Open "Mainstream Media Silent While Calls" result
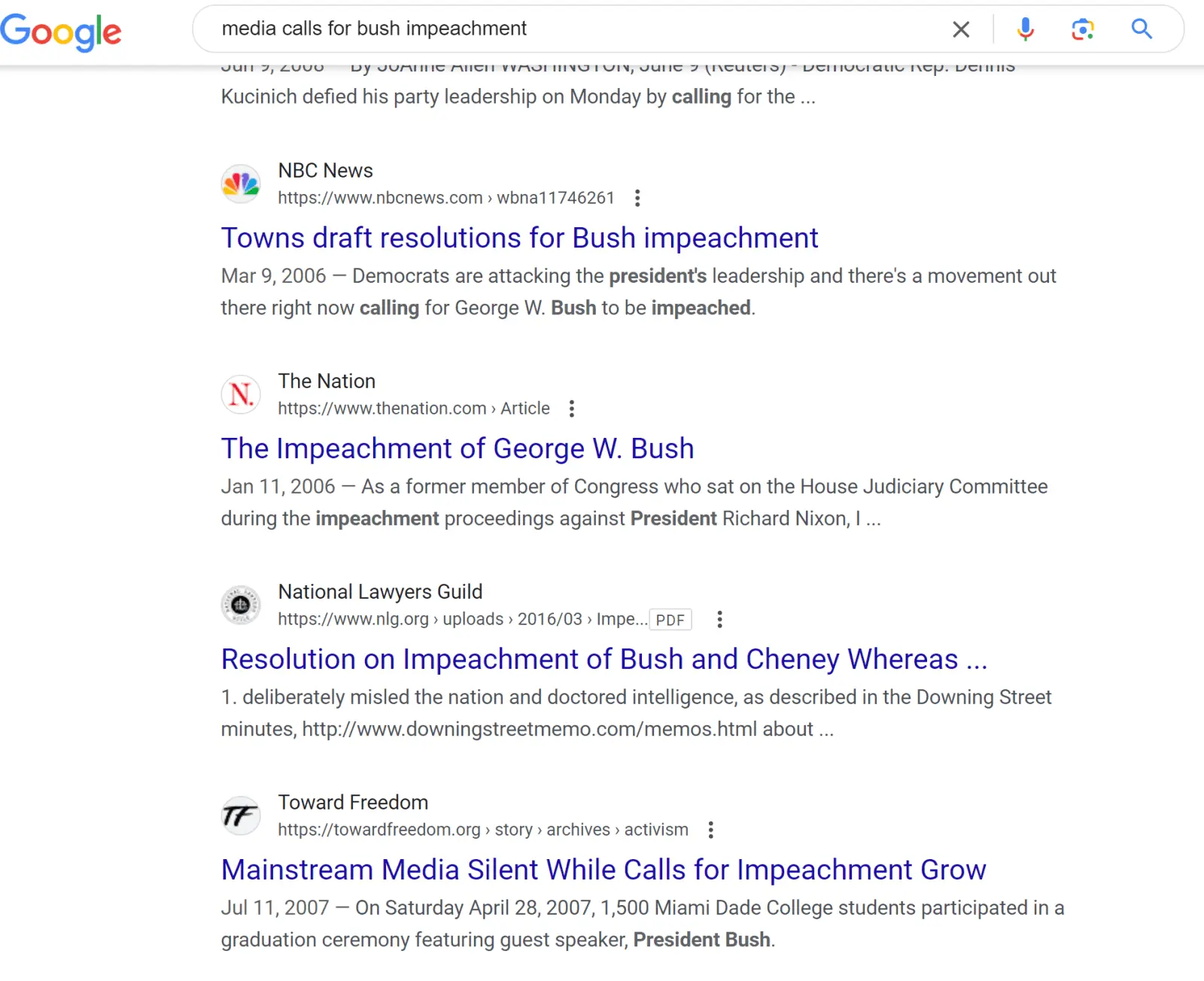 point(603,870)
